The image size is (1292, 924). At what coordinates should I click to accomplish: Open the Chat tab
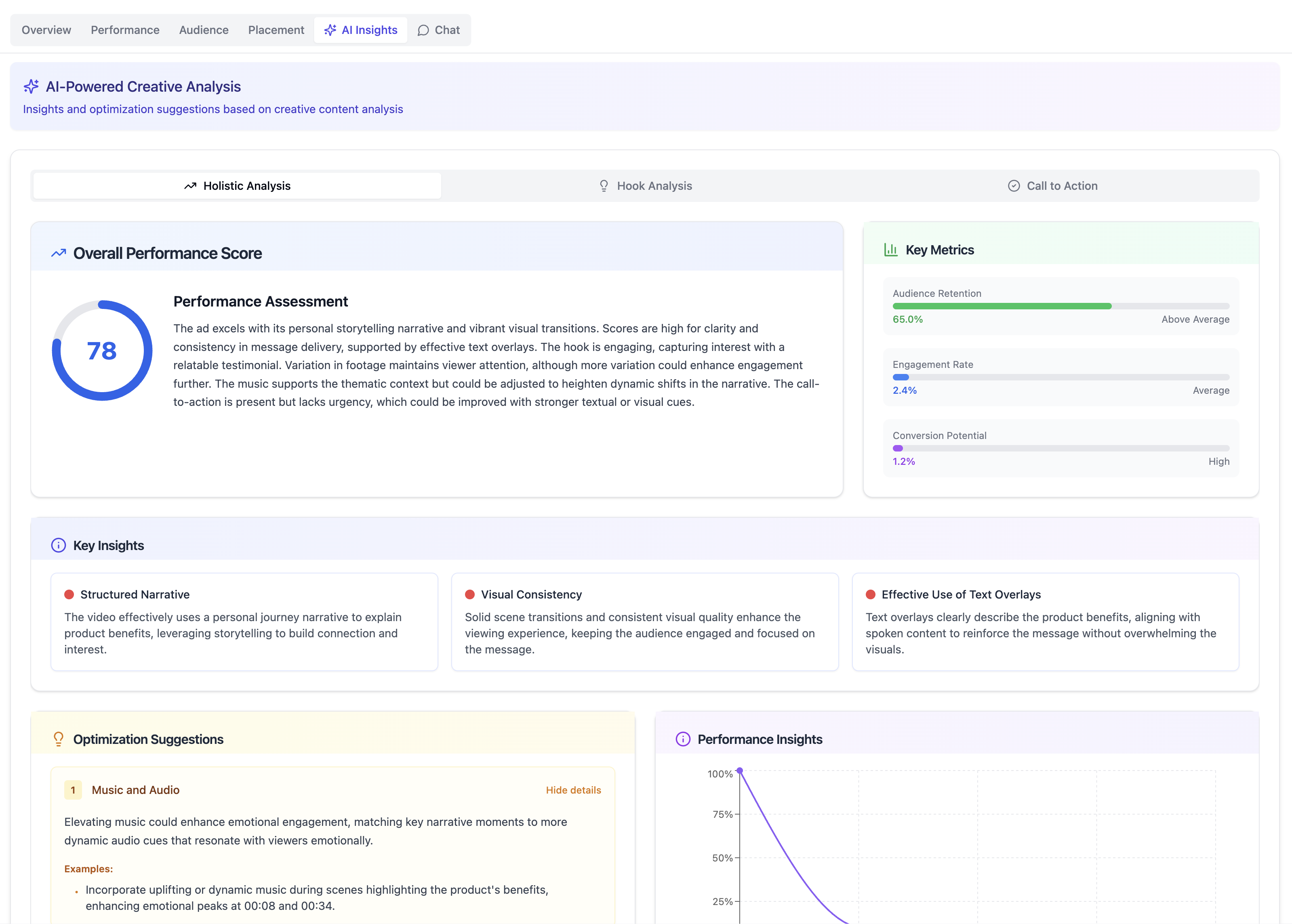pyautogui.click(x=439, y=30)
